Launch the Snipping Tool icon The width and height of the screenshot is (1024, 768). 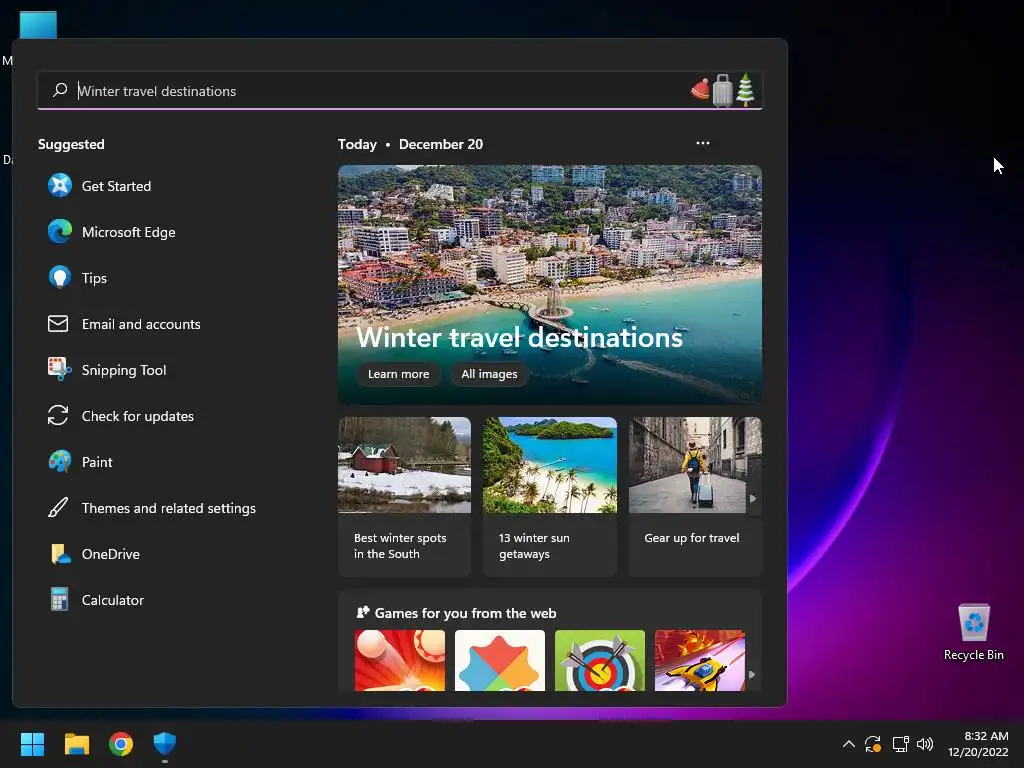59,370
